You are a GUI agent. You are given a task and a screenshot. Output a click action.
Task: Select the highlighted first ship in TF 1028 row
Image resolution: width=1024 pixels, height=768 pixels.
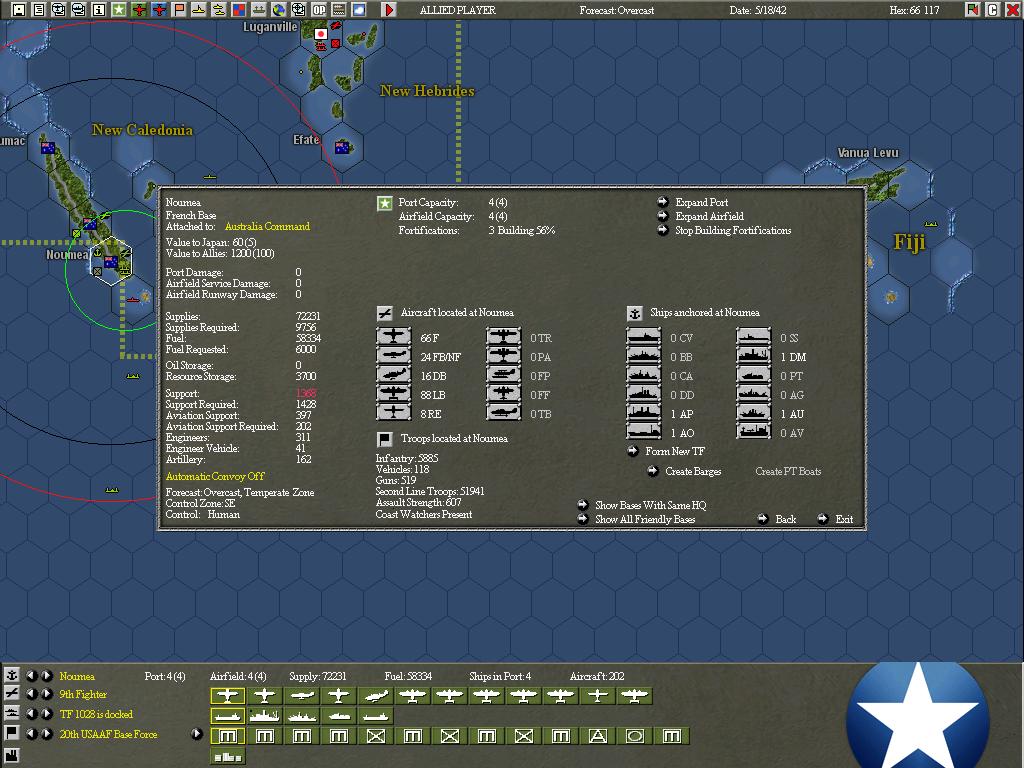click(x=227, y=716)
